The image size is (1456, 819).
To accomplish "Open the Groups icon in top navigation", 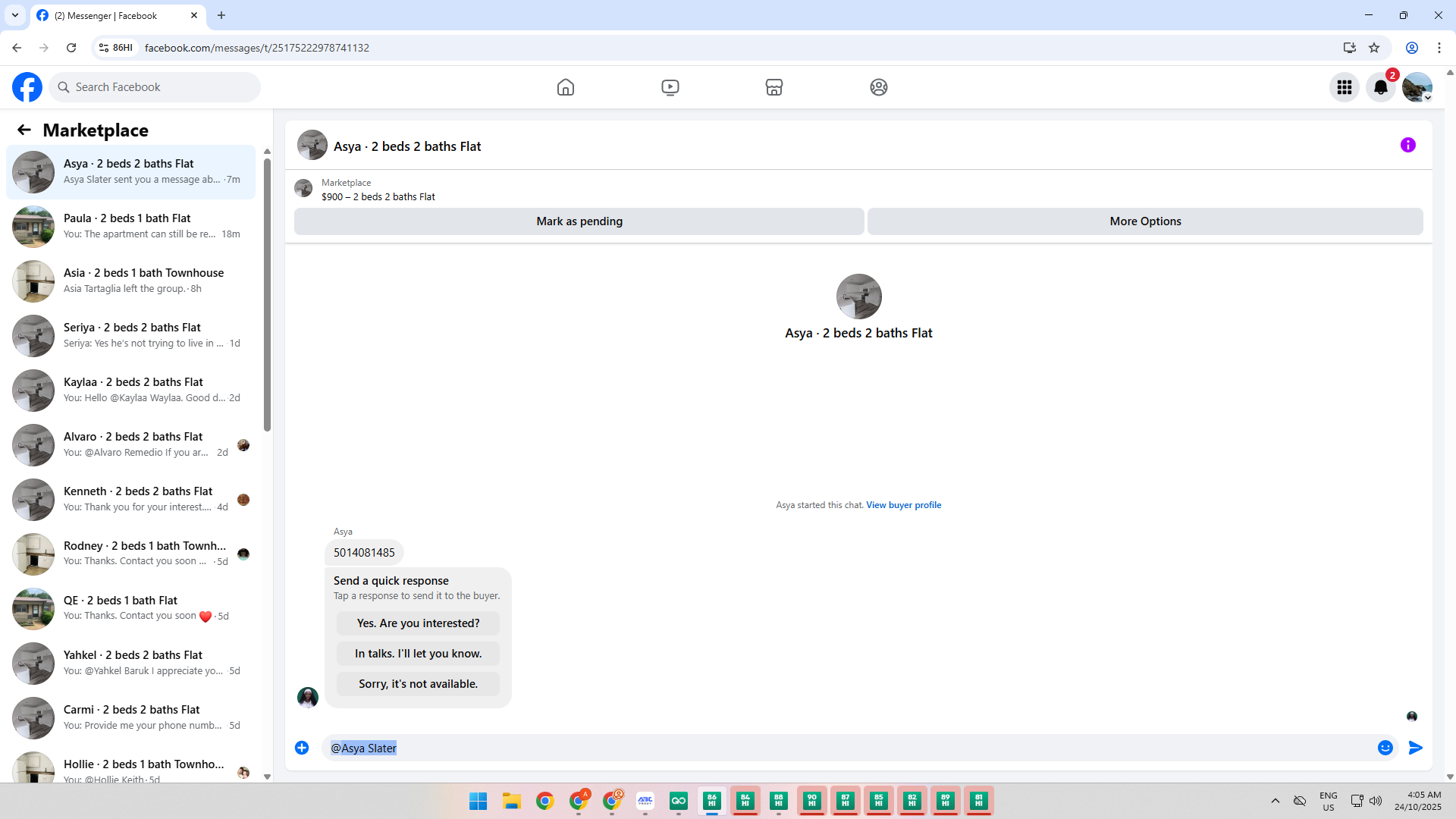I will [x=879, y=87].
